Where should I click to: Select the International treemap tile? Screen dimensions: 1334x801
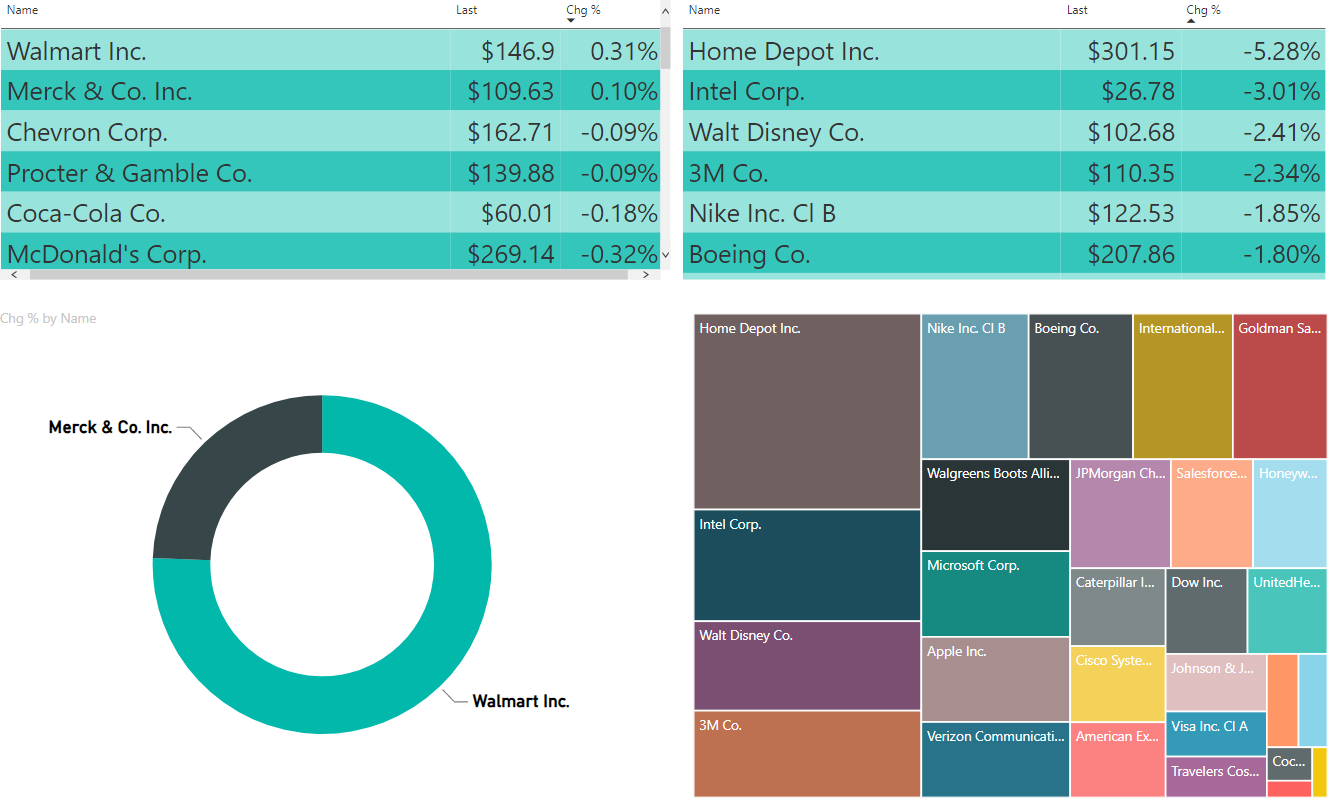pyautogui.click(x=1183, y=386)
